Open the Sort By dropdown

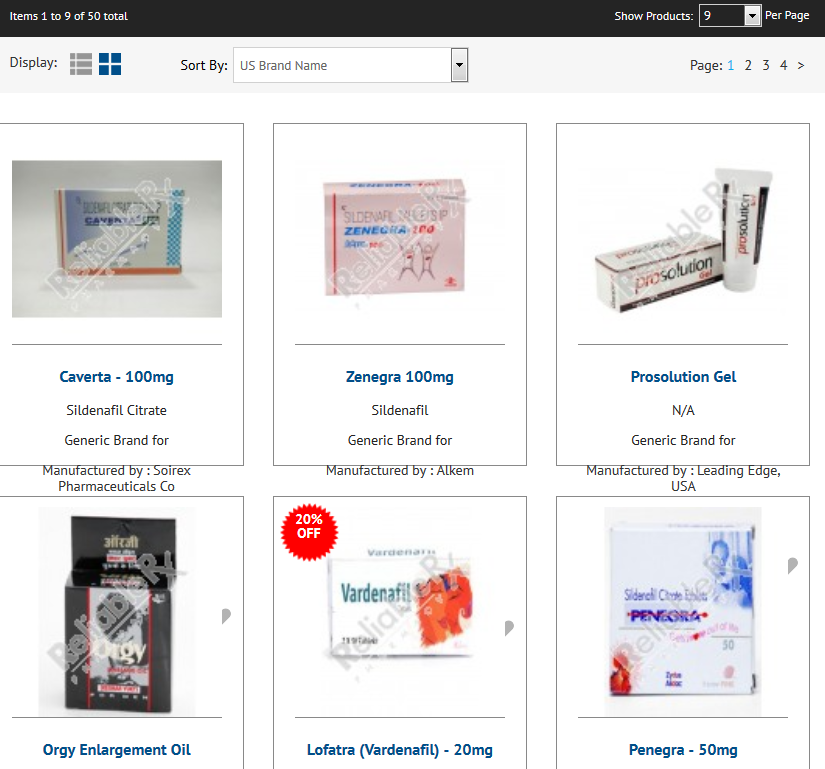pyautogui.click(x=350, y=65)
